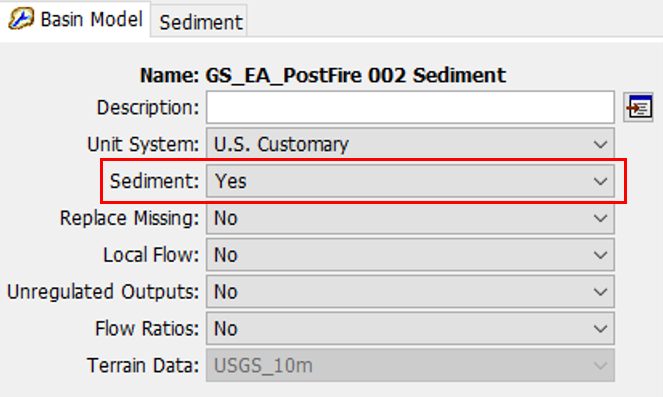Click inside the Description text field
The width and height of the screenshot is (663, 397).
tap(410, 107)
